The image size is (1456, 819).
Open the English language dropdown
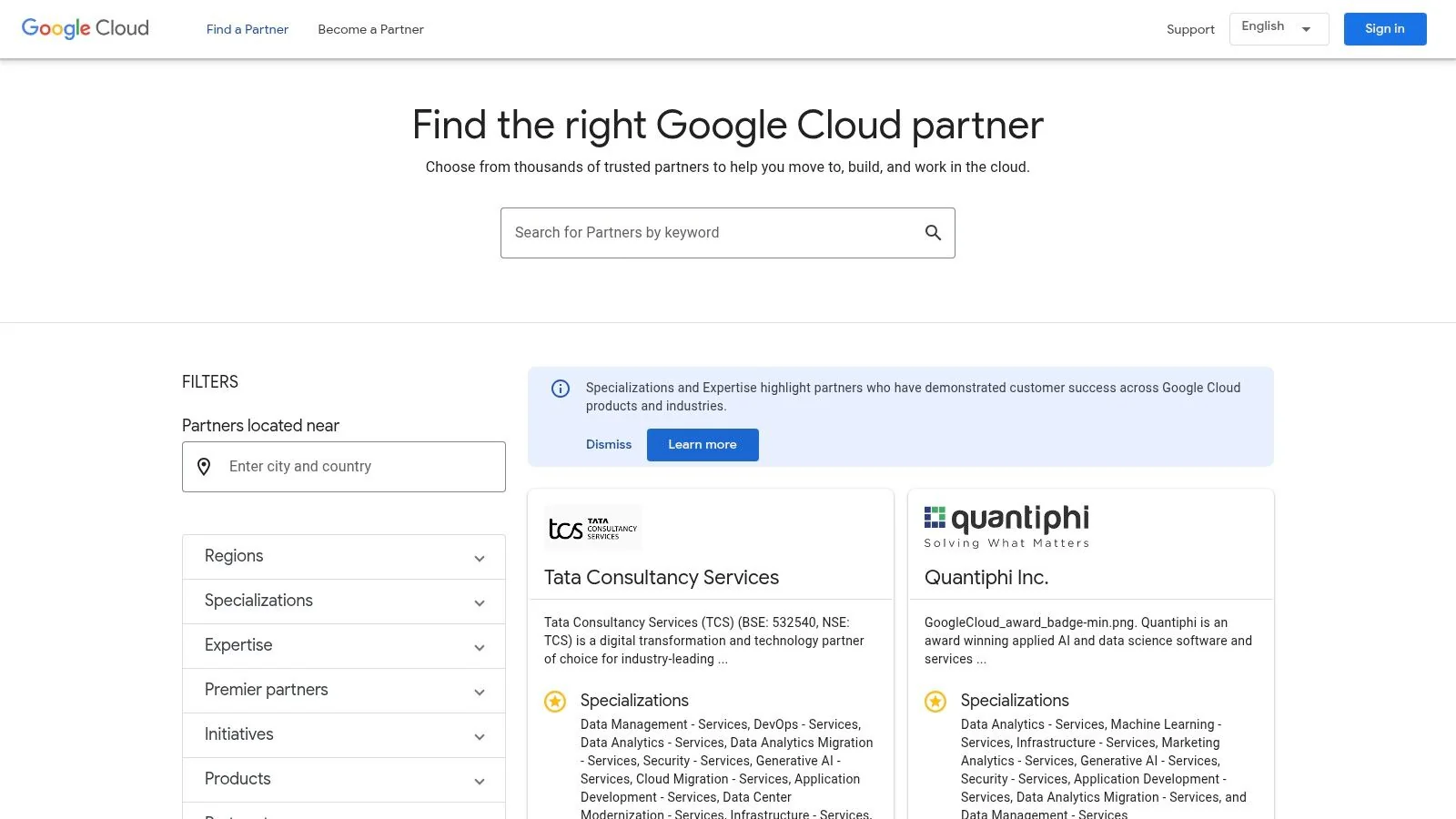tap(1278, 28)
